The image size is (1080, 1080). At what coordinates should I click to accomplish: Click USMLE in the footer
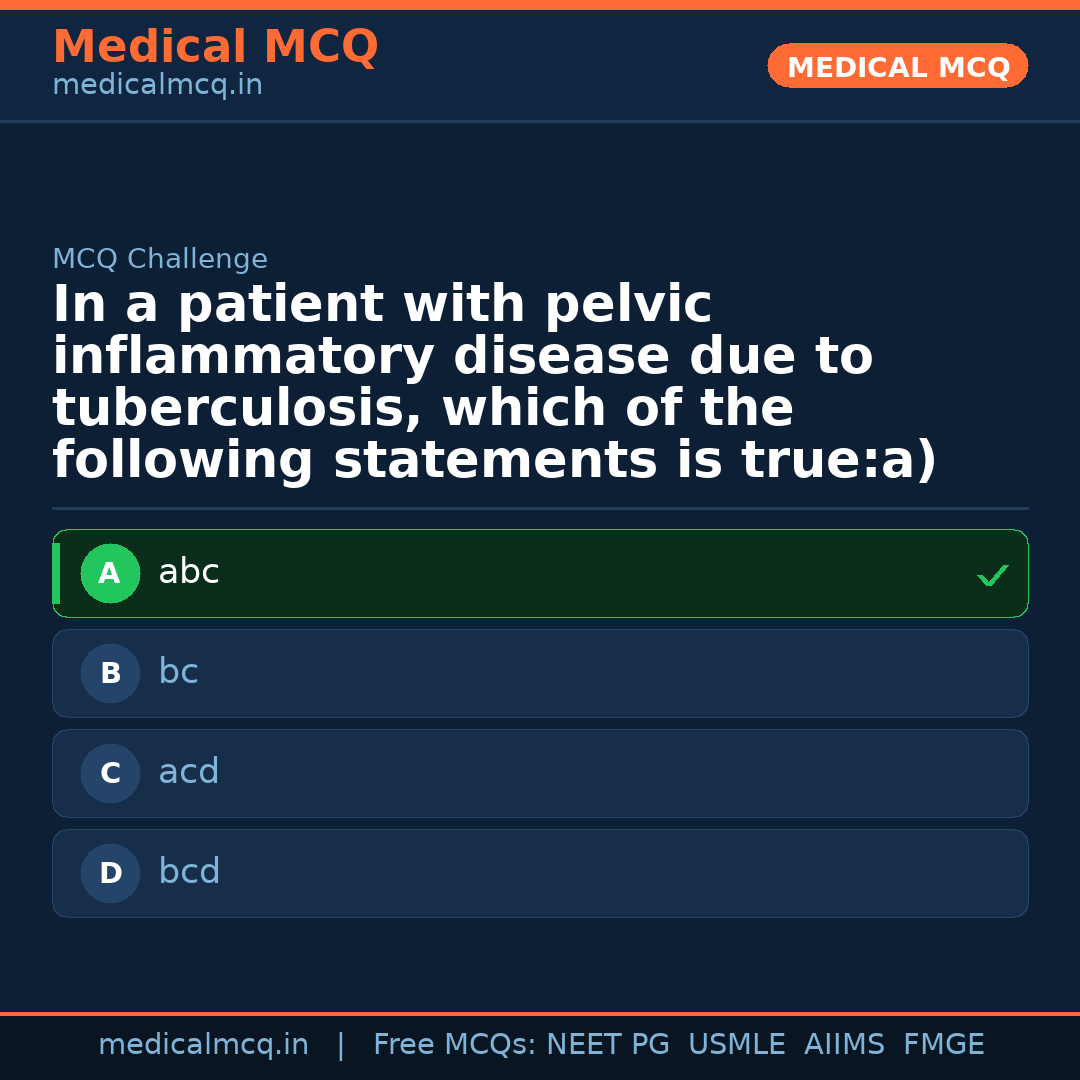click(x=736, y=1045)
